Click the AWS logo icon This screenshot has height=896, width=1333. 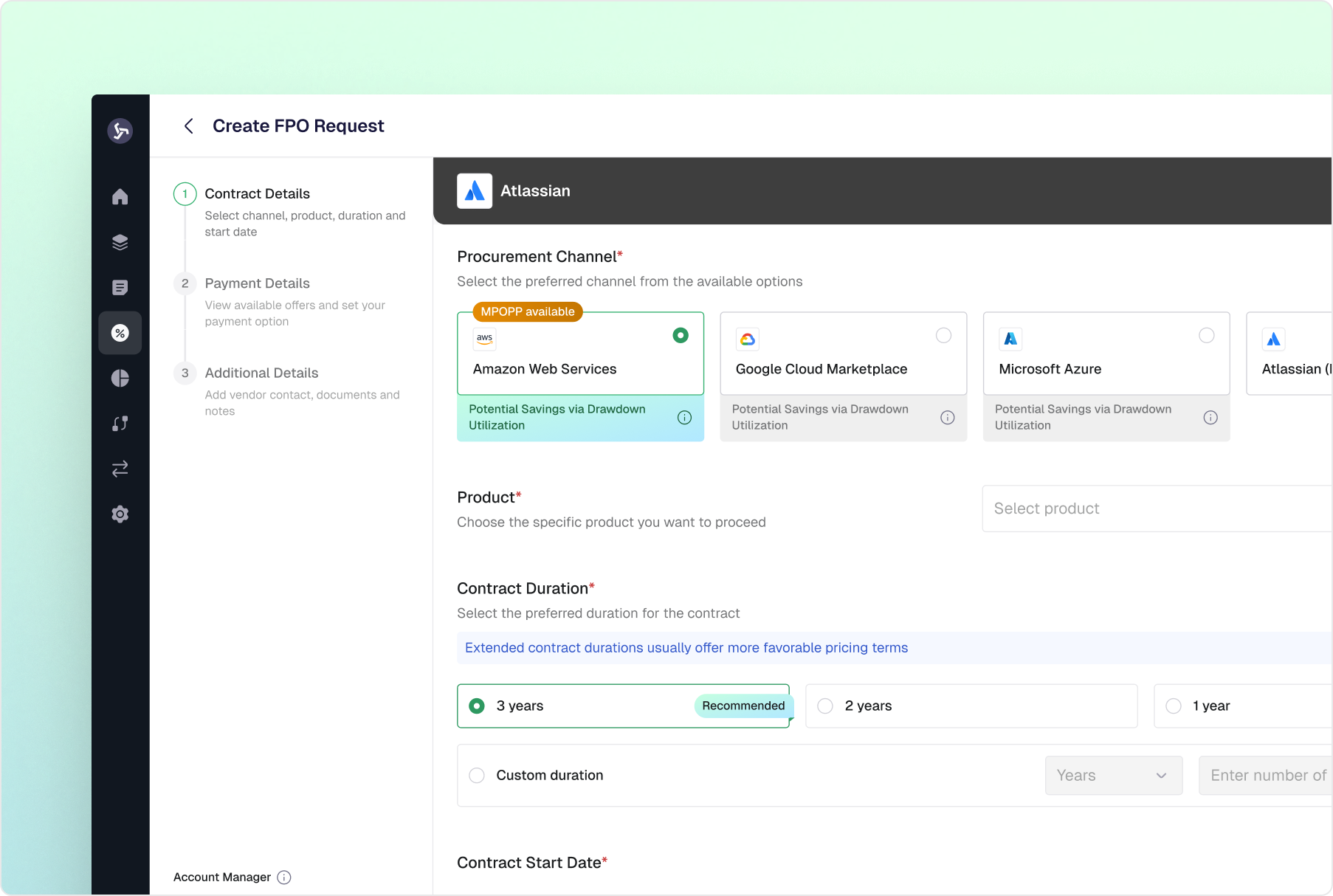(x=485, y=339)
